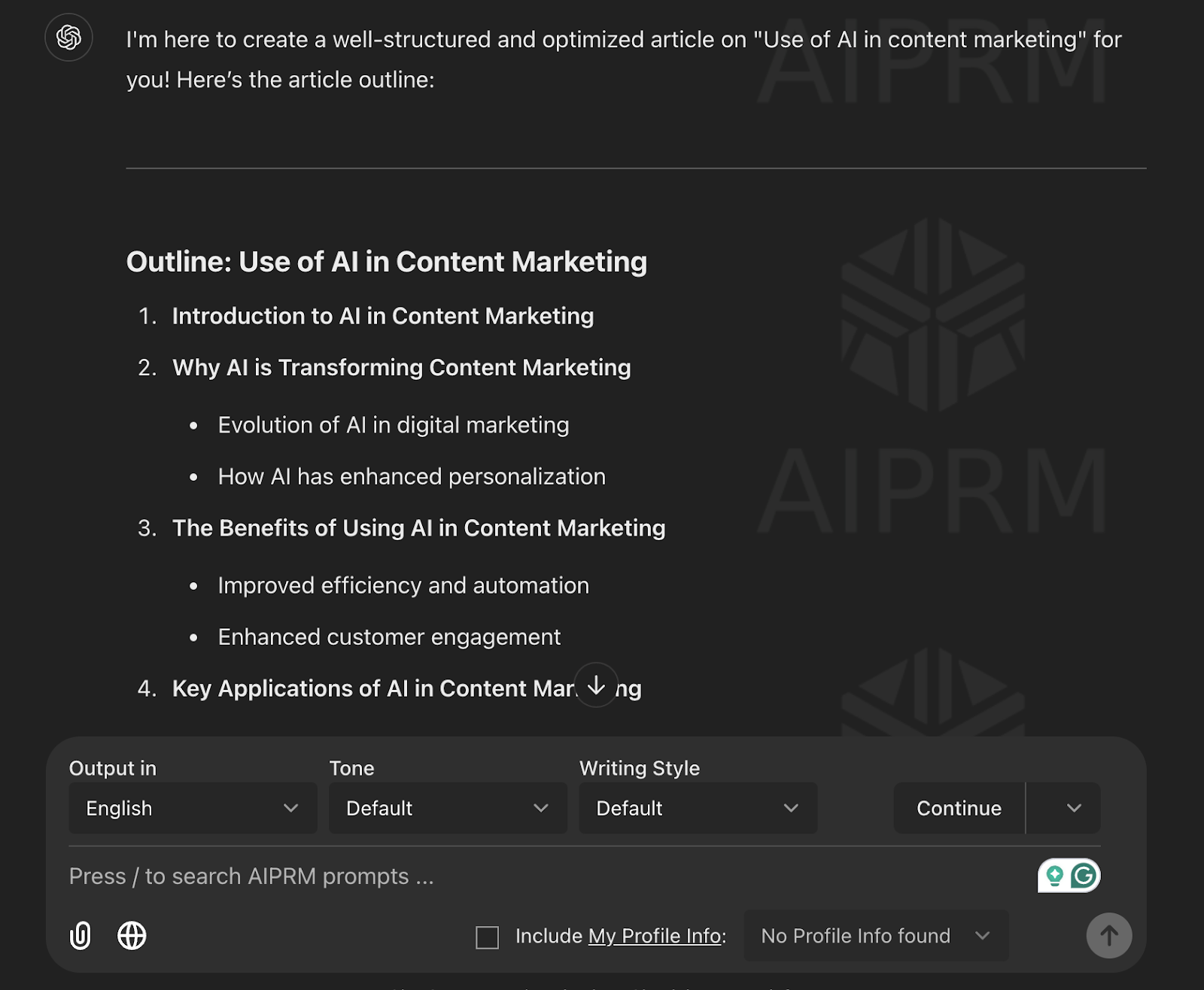1204x990 pixels.
Task: Toggle profile info inclusion via its label
Action: coord(549,937)
